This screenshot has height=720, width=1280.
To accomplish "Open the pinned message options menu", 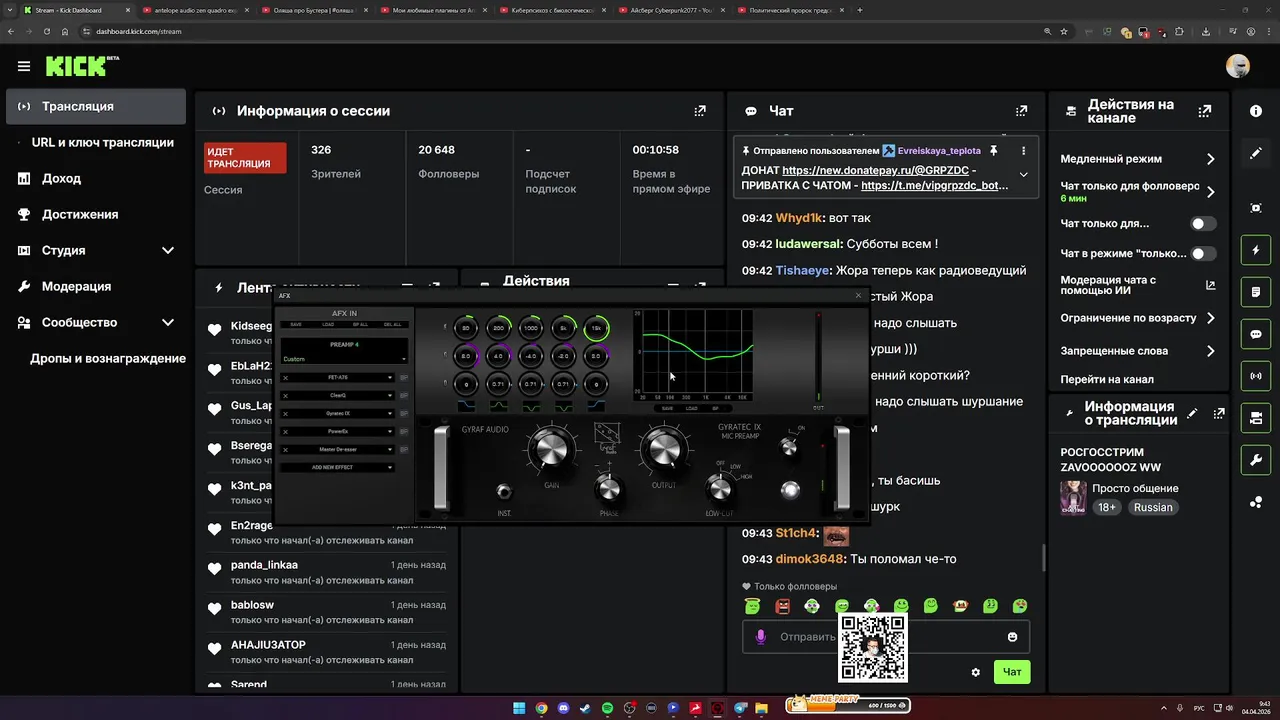I will 1023,151.
